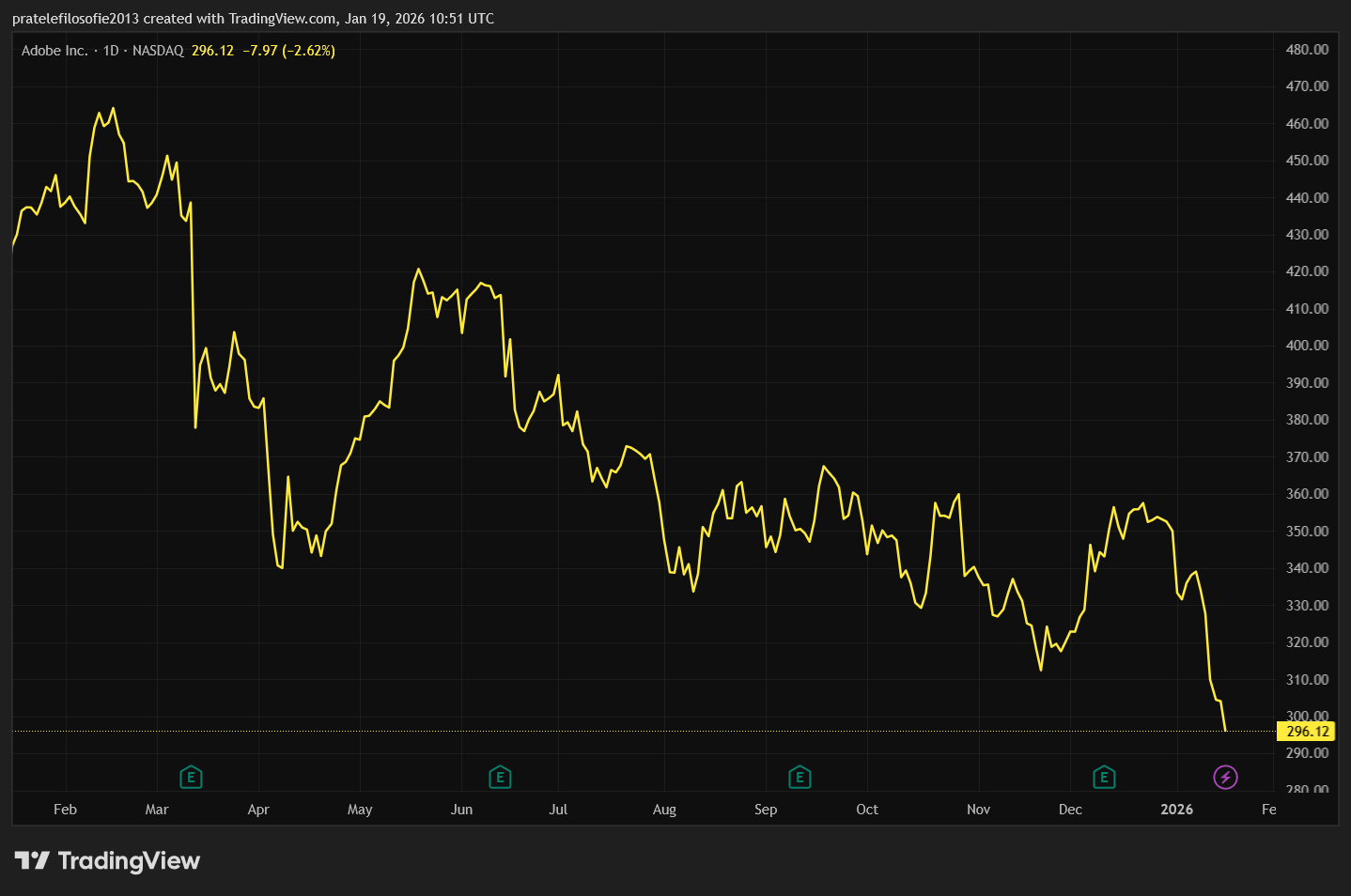
Task: Click the −7.97 (−2.62%) change value
Action: click(288, 51)
